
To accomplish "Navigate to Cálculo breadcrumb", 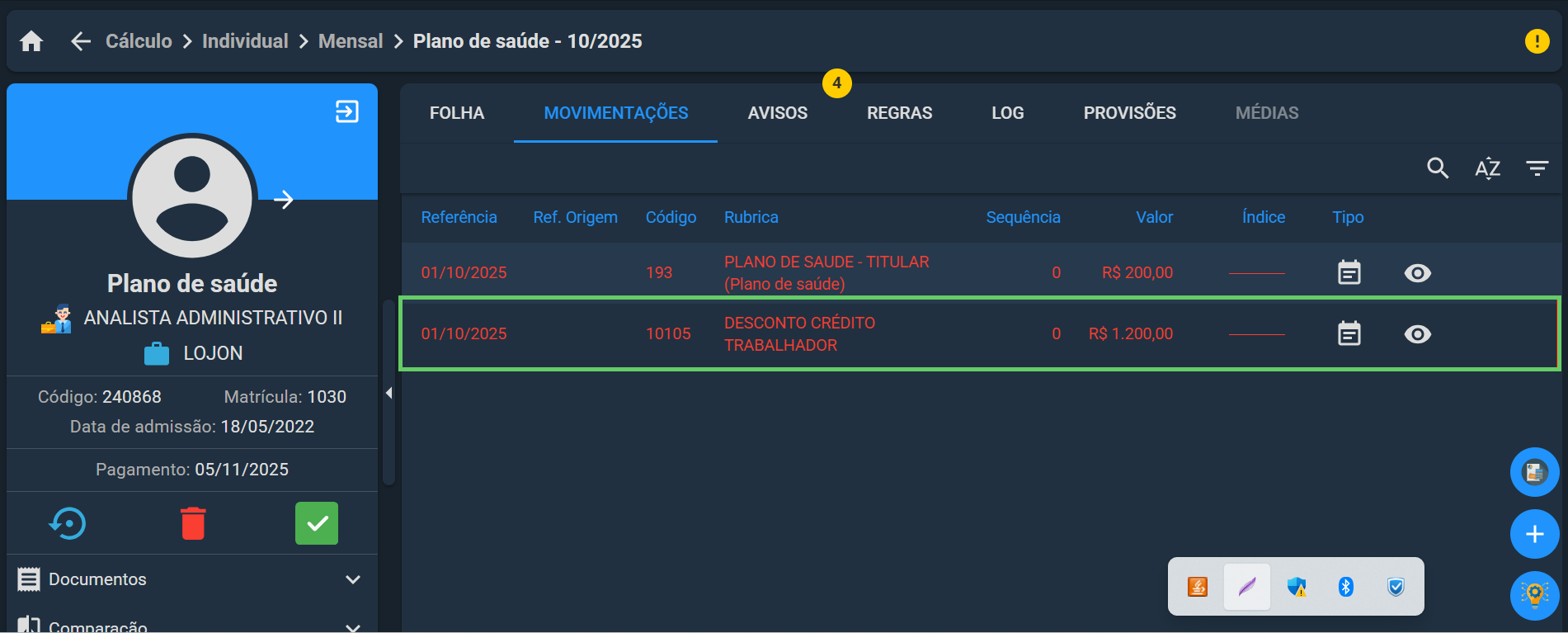I will [139, 41].
